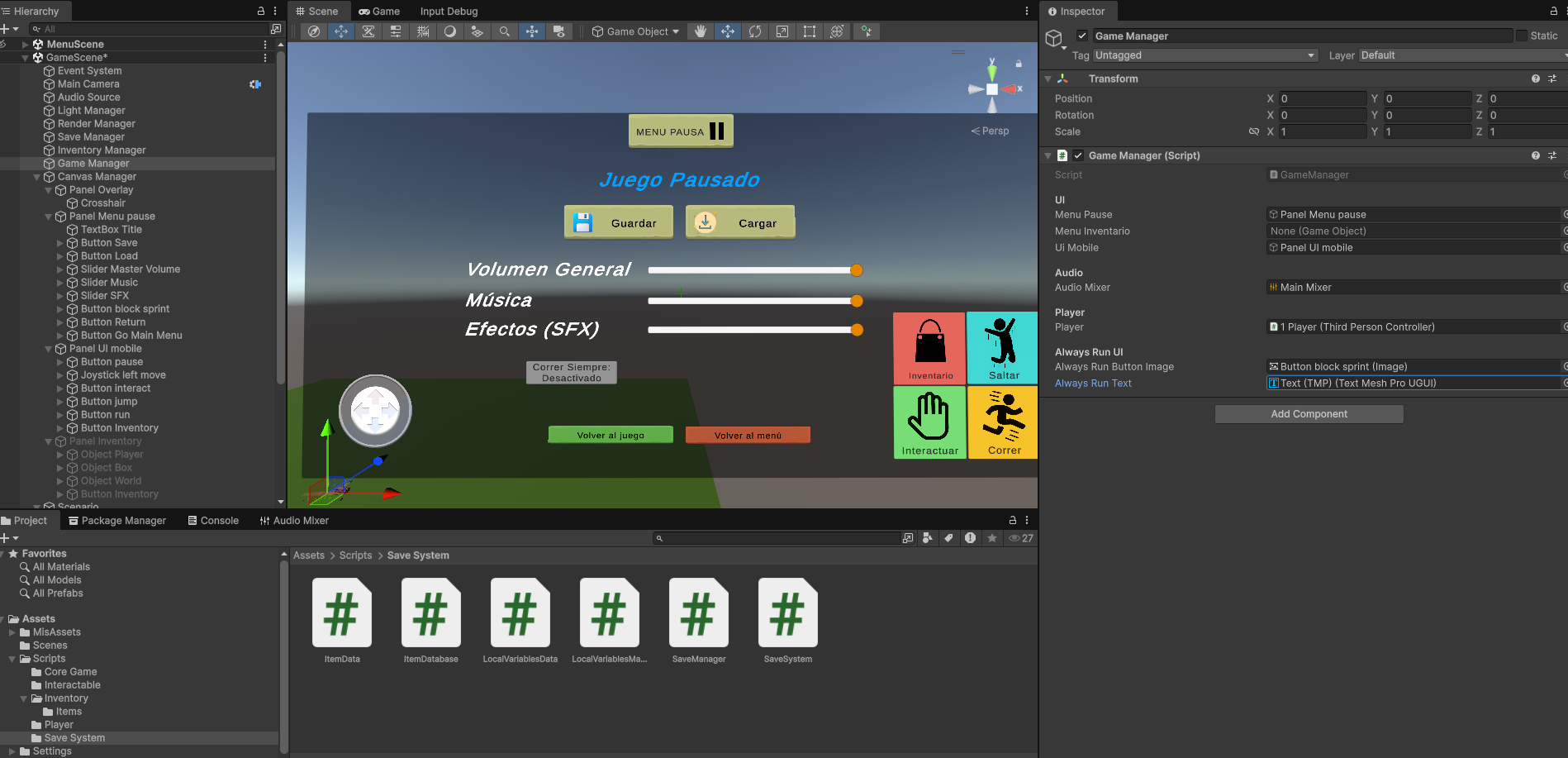Screen dimensions: 1568x758
Task: Select the Scene tab
Action: point(317,11)
